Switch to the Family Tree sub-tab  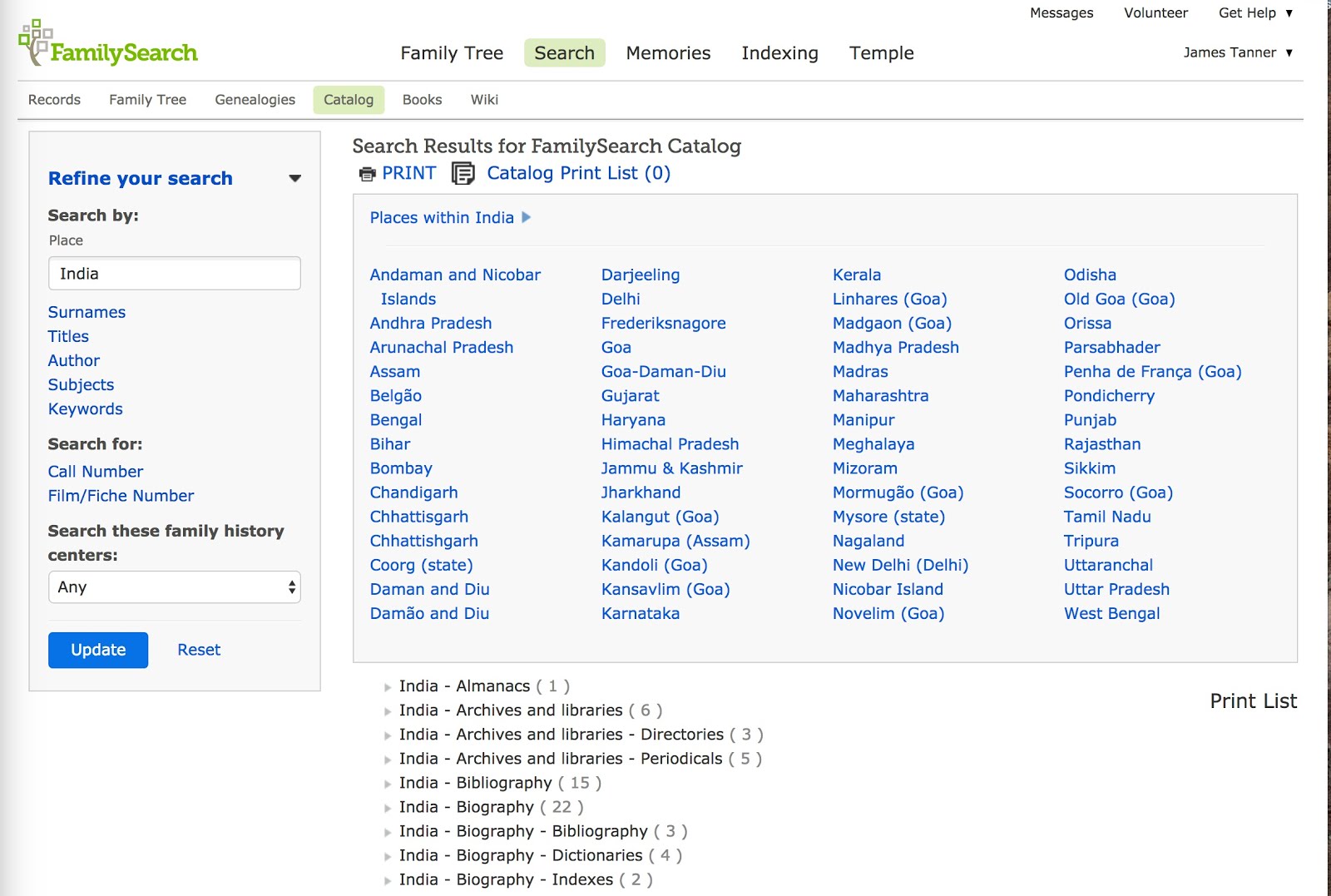tap(147, 100)
